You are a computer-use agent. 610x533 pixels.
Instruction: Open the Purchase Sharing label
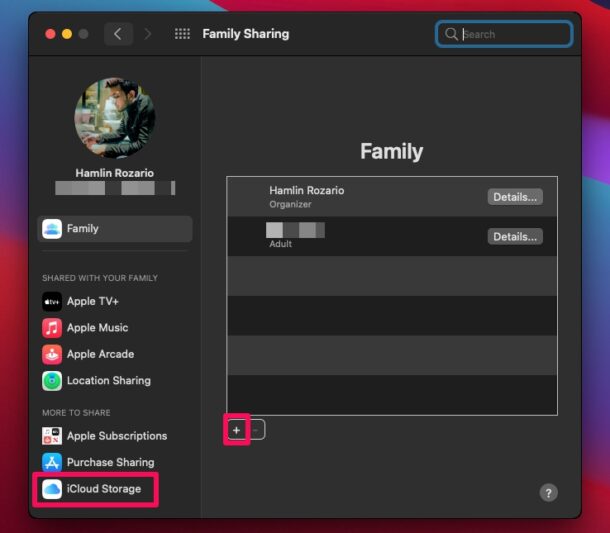tap(110, 462)
